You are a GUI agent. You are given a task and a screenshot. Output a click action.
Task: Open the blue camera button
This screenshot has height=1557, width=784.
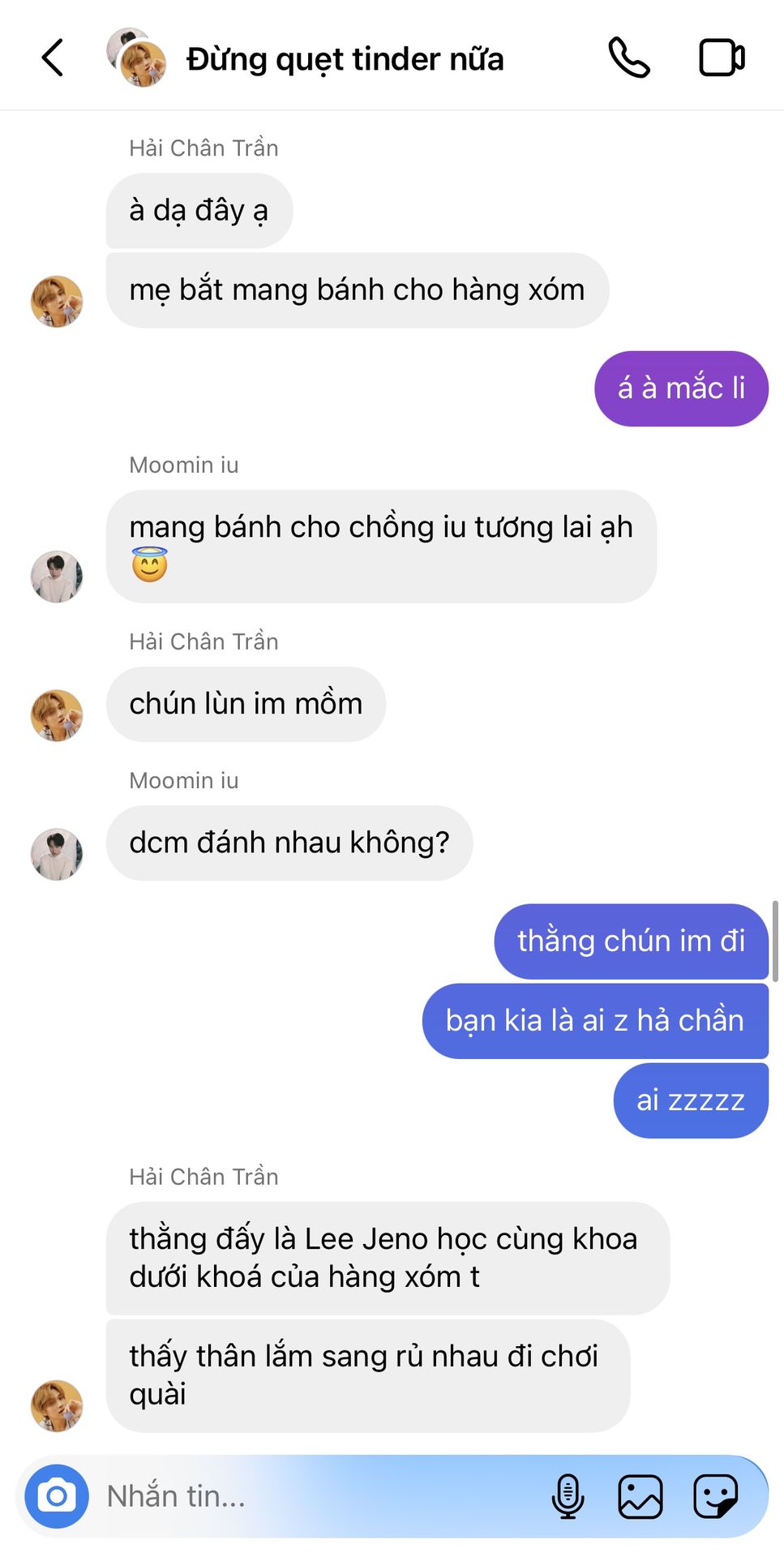57,1496
